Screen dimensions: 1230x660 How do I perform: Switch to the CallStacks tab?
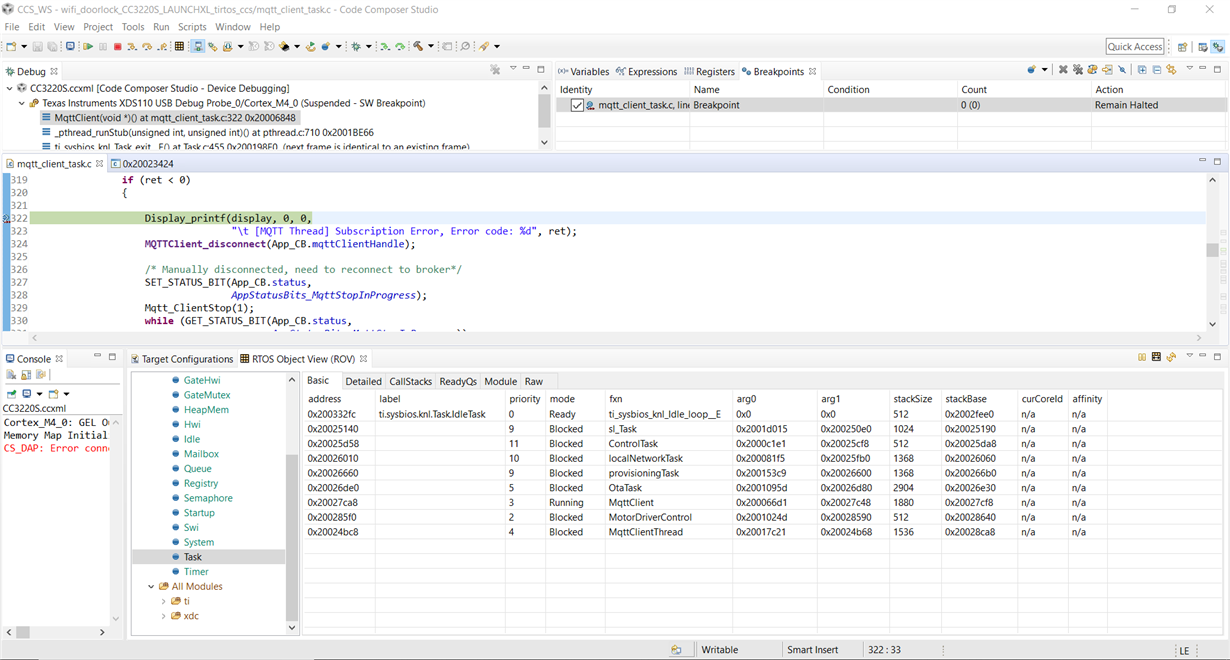(410, 381)
